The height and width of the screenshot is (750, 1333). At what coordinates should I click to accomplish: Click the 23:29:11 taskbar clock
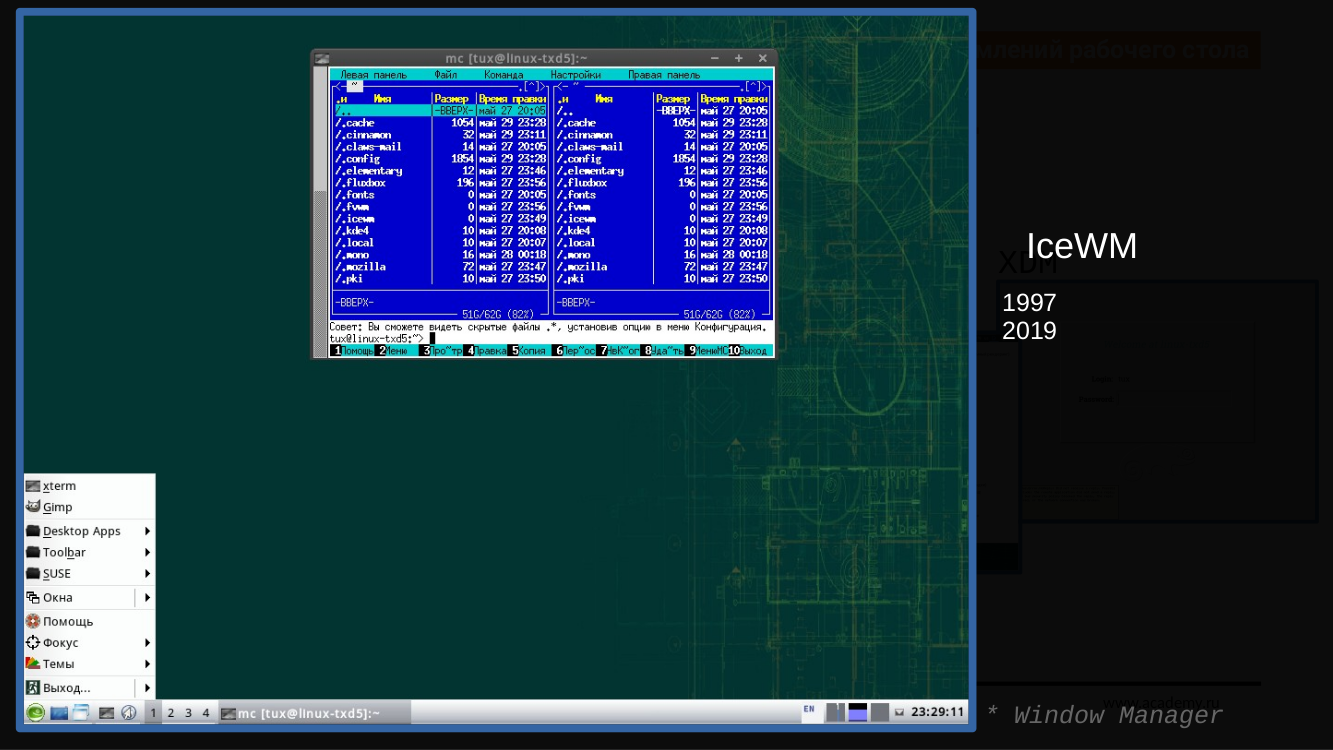coord(937,712)
